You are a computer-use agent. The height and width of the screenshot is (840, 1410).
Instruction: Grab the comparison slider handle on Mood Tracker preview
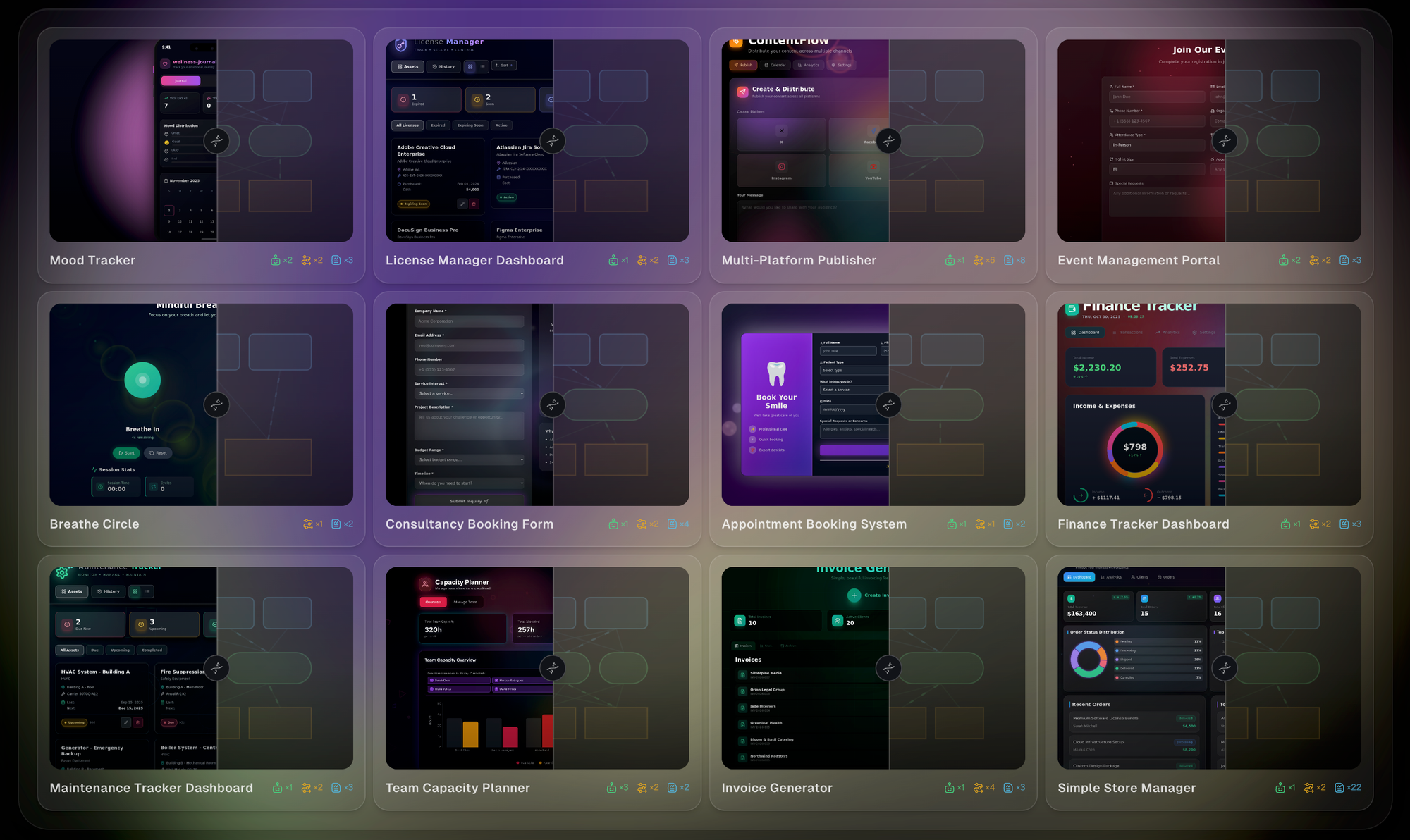(x=216, y=141)
